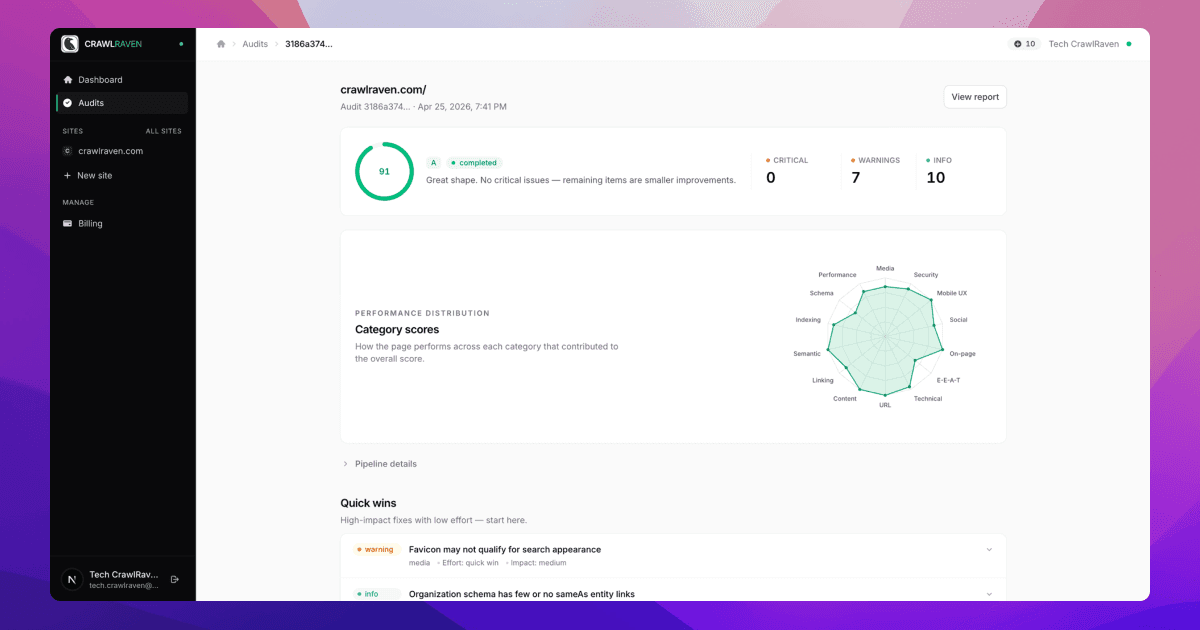Screen dimensions: 1200x630
Task: Select Audits in the sidebar
Action: (122, 103)
